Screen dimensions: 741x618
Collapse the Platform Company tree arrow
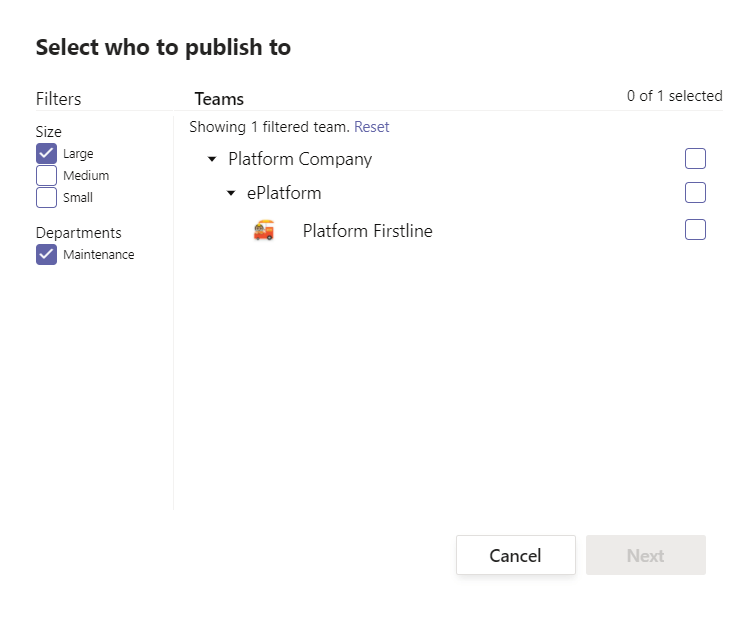[x=212, y=160]
